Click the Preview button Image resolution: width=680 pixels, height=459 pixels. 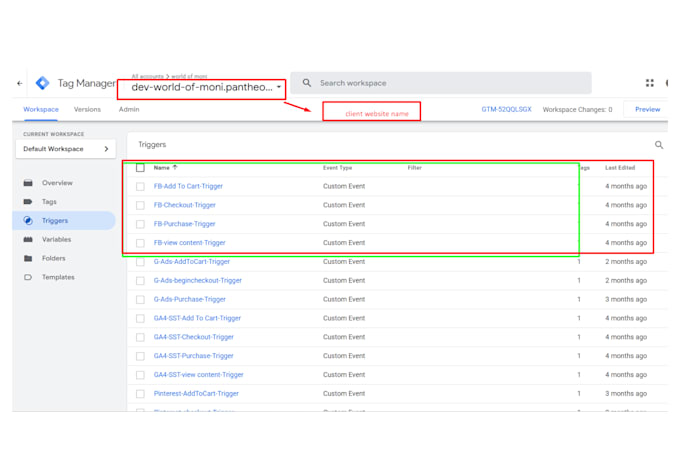[647, 109]
